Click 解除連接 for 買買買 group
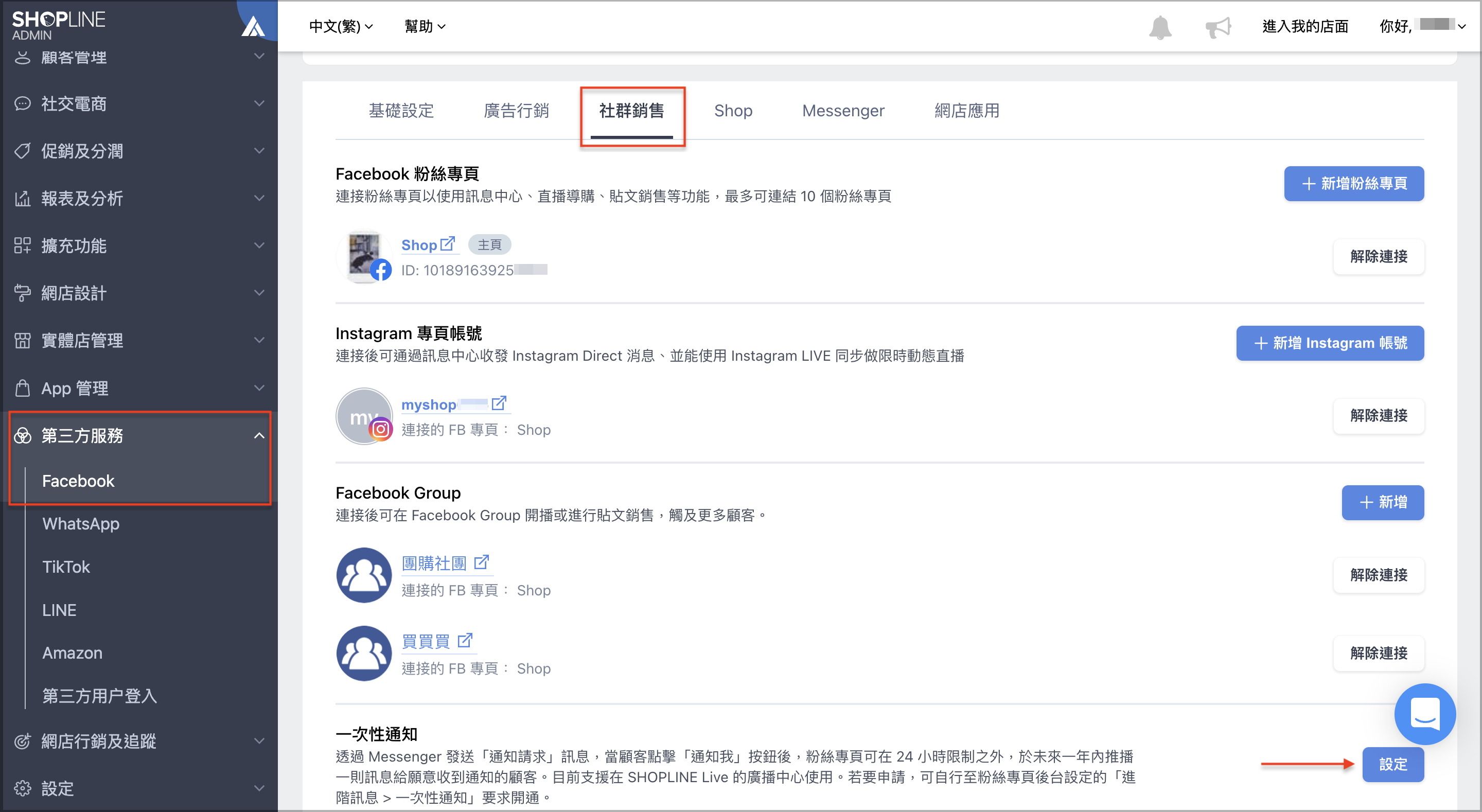Image resolution: width=1482 pixels, height=812 pixels. point(1379,653)
